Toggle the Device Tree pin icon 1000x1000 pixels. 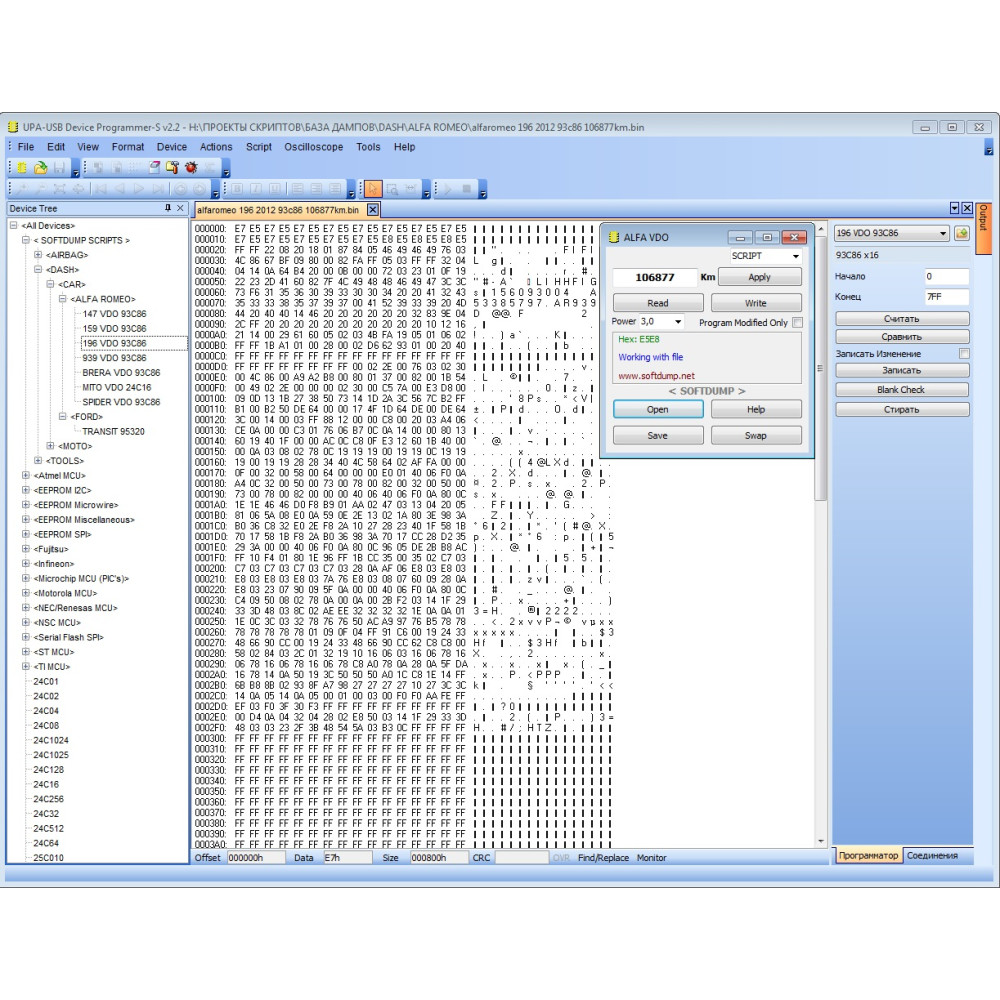(168, 208)
